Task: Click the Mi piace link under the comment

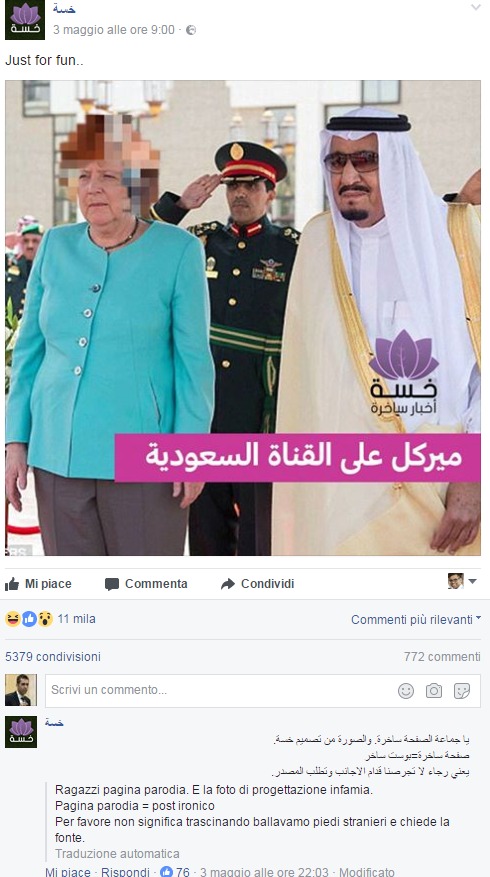Action: click(x=68, y=872)
